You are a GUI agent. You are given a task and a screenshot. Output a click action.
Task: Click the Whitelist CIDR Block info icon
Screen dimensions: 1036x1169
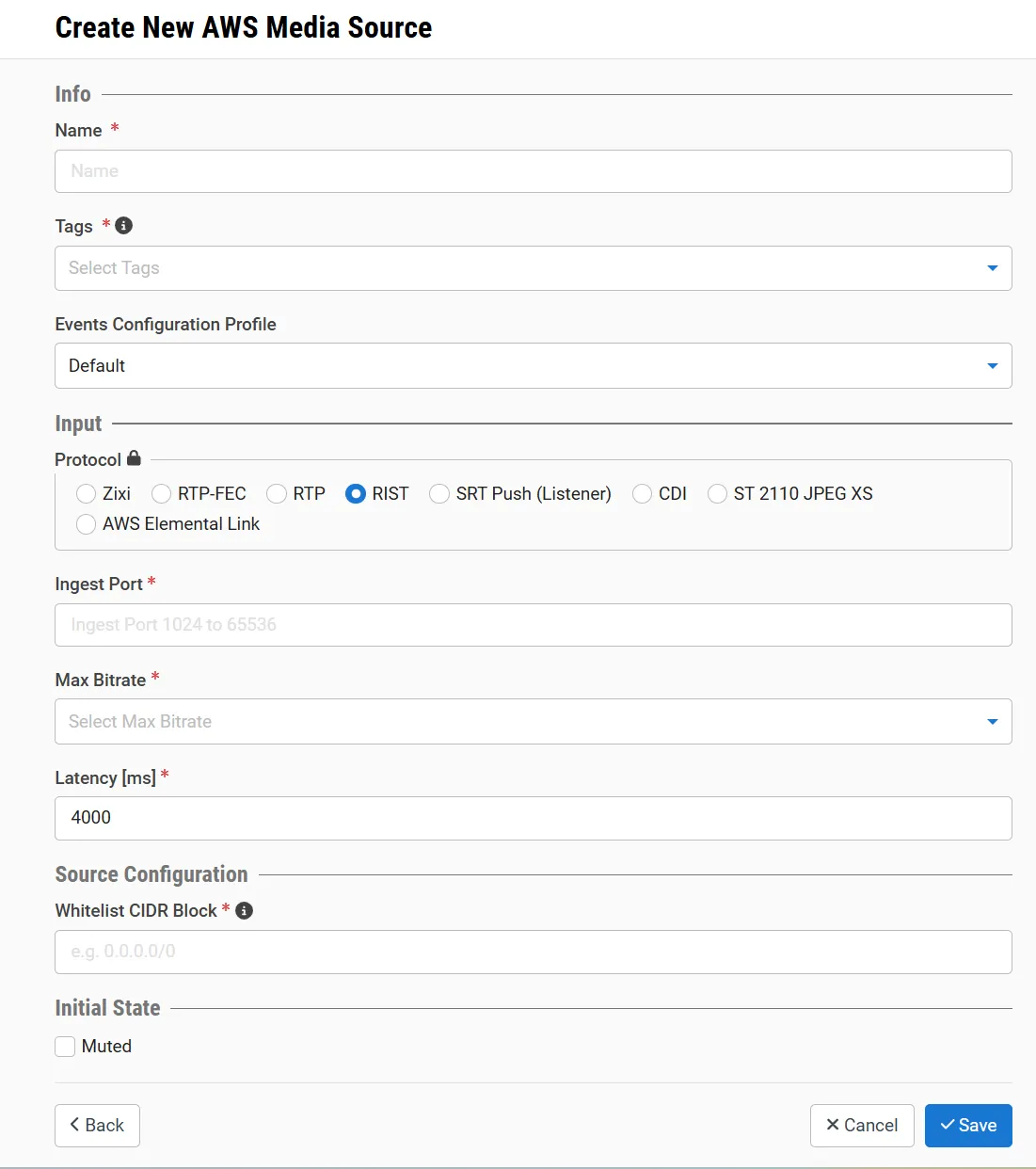point(244,910)
